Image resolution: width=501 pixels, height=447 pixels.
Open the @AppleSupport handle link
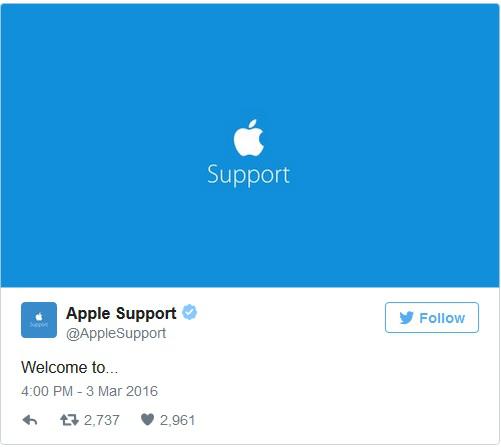pyautogui.click(x=116, y=334)
